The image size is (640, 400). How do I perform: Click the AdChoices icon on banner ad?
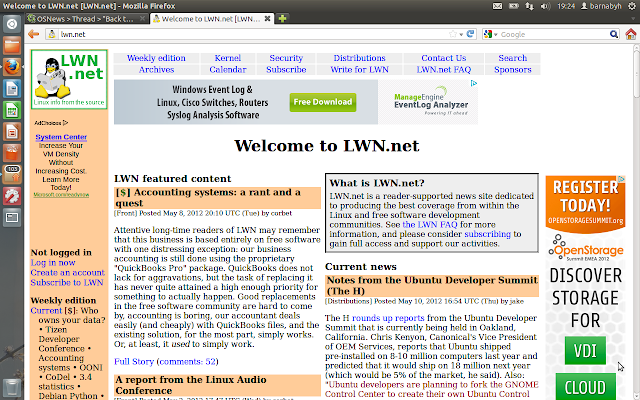pos(474,83)
